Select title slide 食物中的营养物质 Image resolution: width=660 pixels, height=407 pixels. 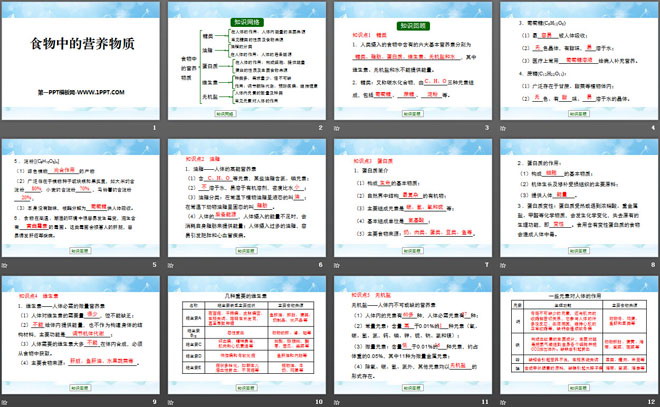[81, 61]
